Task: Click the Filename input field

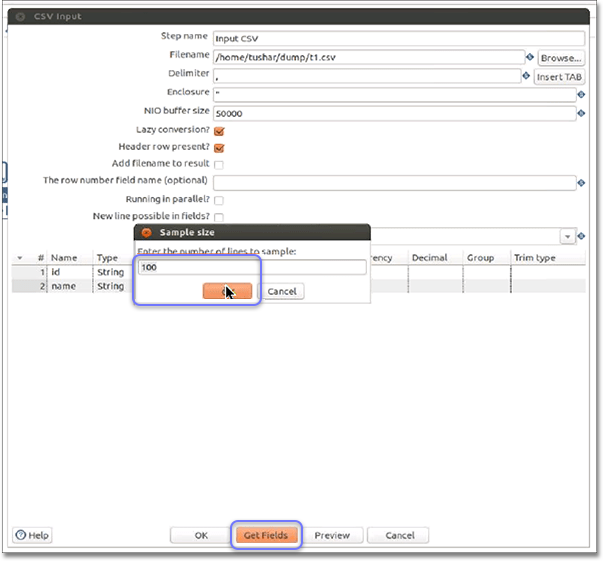Action: click(369, 57)
